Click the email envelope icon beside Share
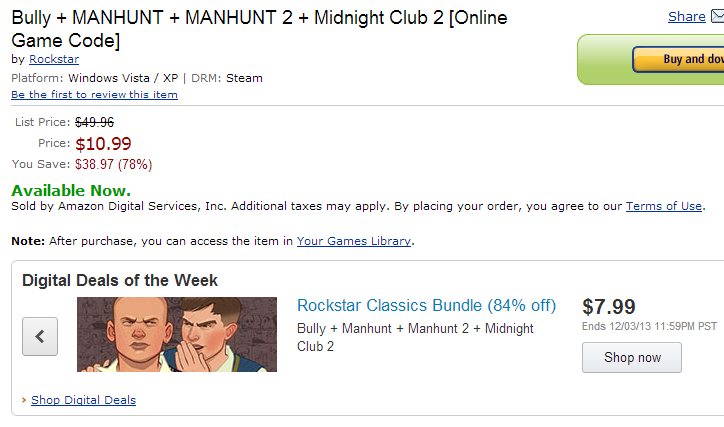The height and width of the screenshot is (427, 724). click(x=718, y=17)
